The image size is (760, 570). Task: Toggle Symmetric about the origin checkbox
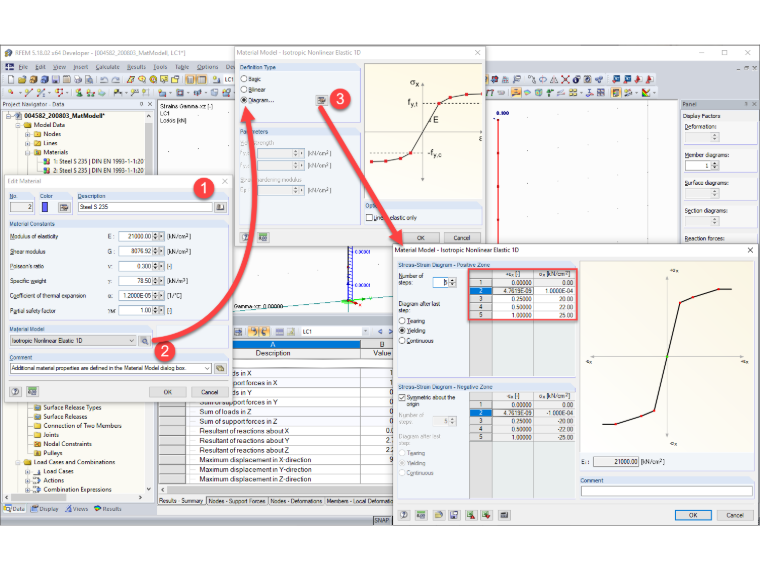pos(402,397)
